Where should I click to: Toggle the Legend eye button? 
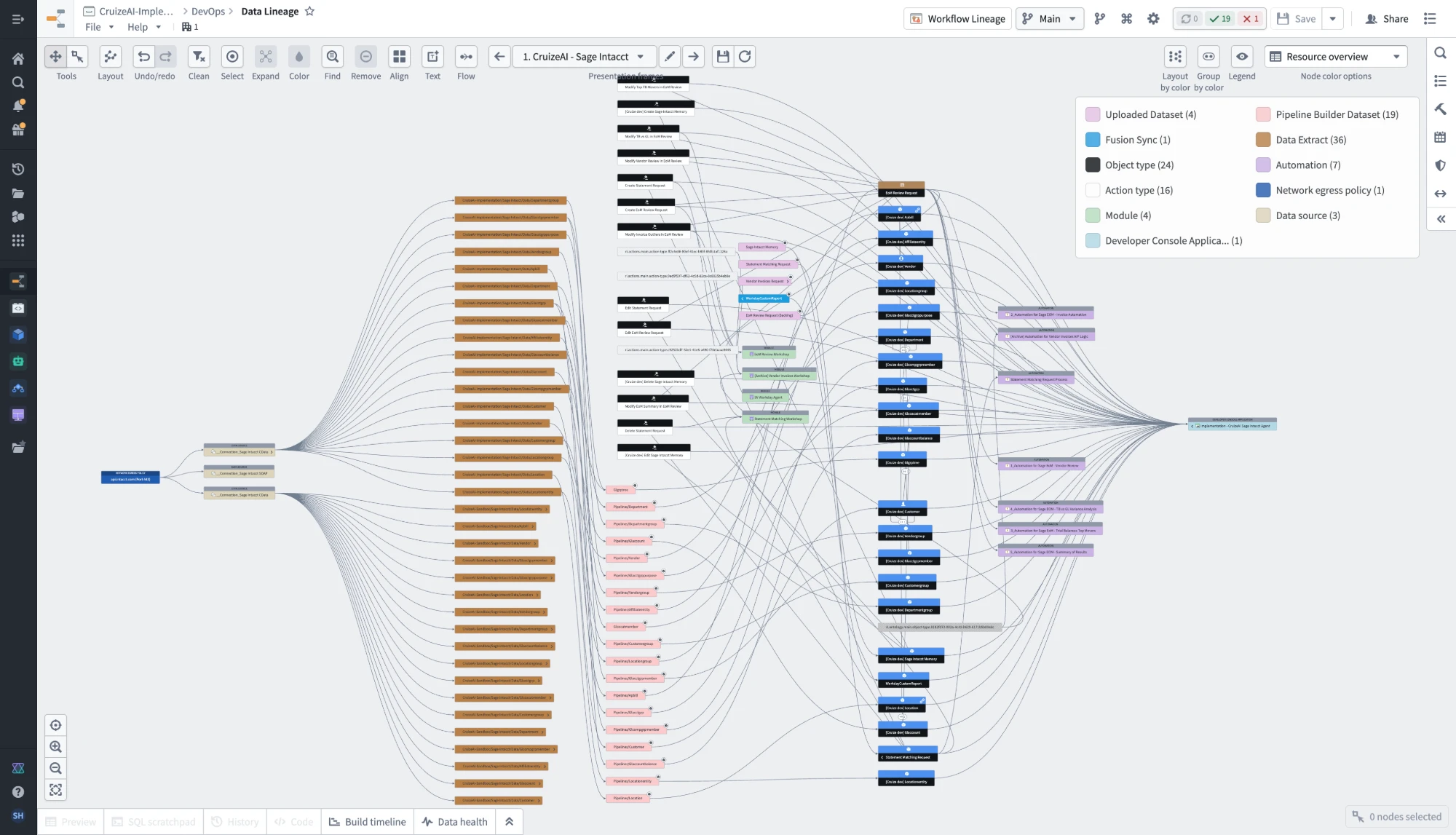pyautogui.click(x=1242, y=57)
